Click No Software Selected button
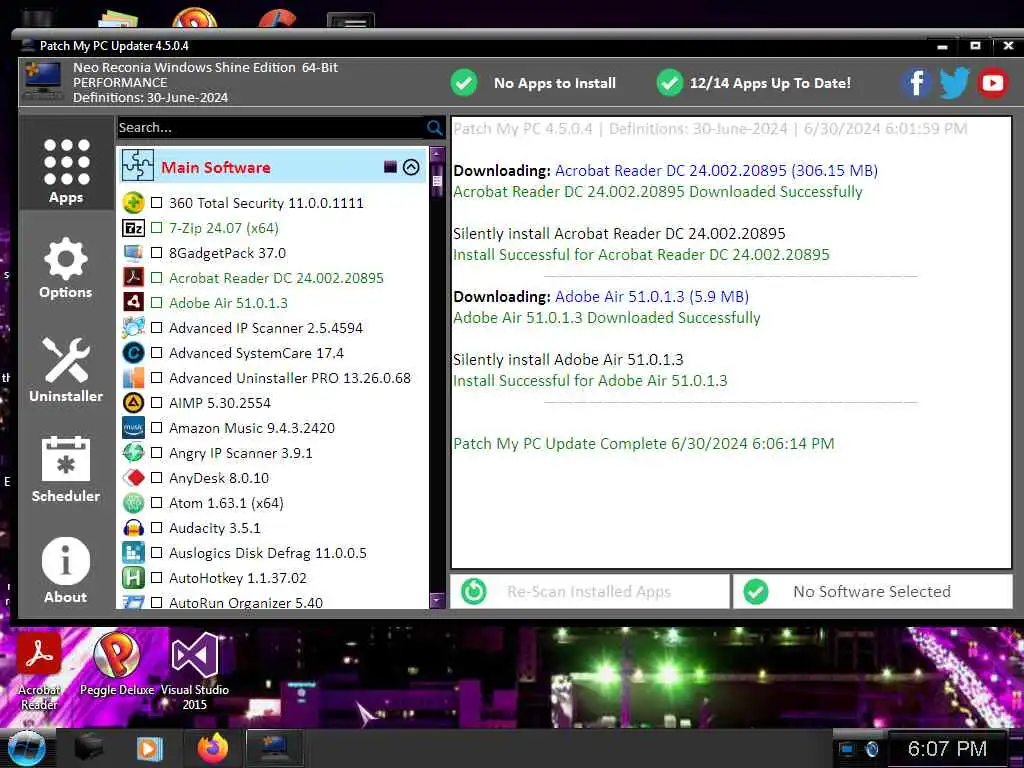Screen dimensions: 1024x768 872,592
